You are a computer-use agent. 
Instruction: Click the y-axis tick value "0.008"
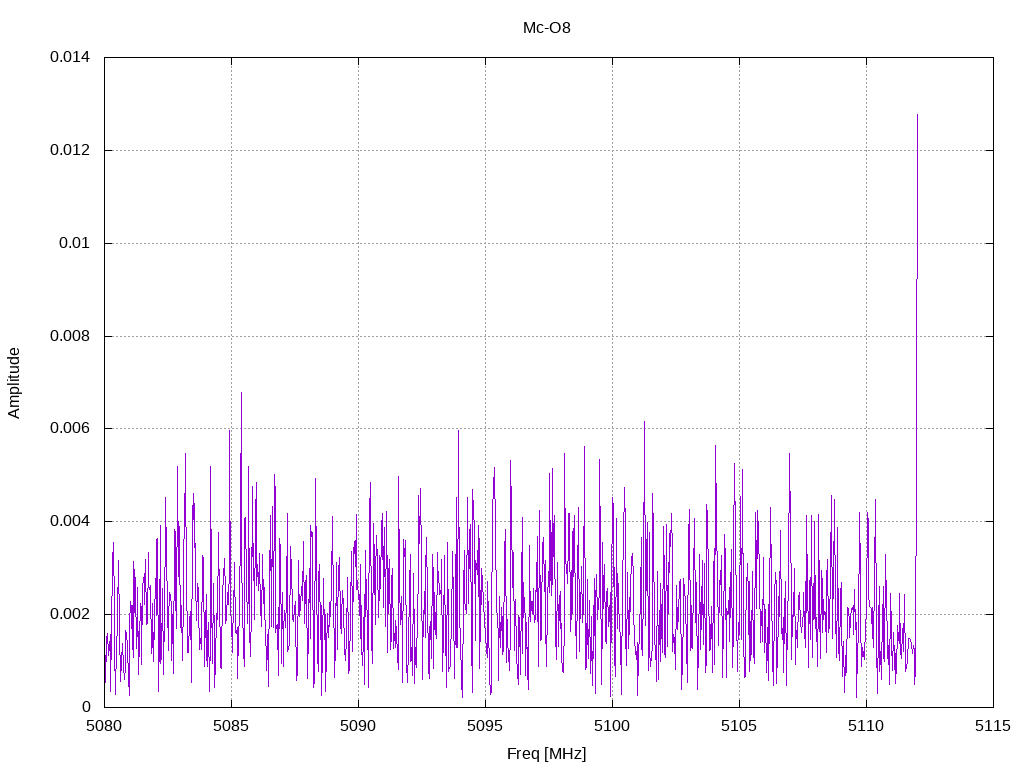coord(70,336)
